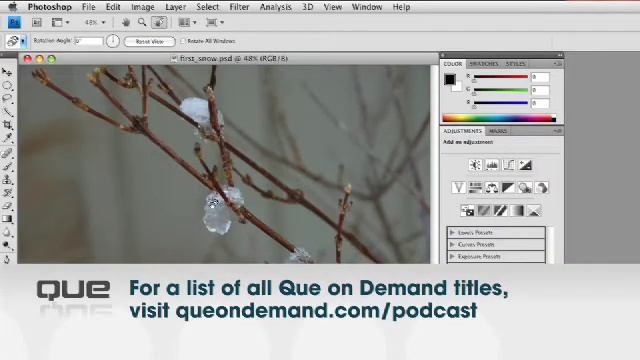This screenshot has height=360, width=640.
Task: Open the Photoshop application menu
Action: pyautogui.click(x=49, y=7)
